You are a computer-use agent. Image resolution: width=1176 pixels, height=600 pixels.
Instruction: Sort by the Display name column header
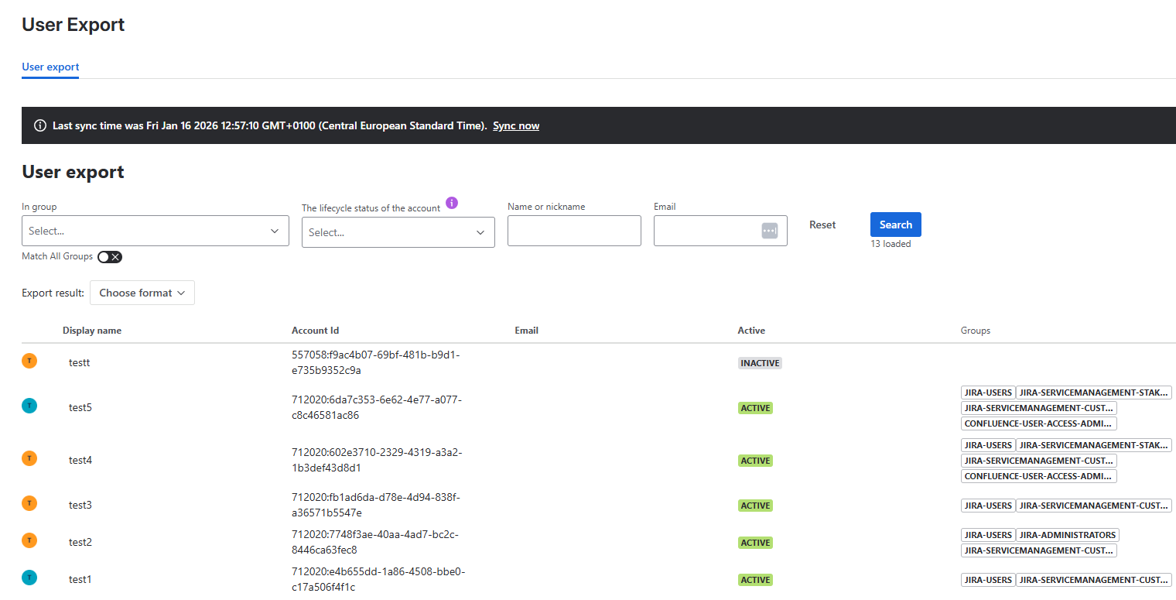(x=92, y=330)
